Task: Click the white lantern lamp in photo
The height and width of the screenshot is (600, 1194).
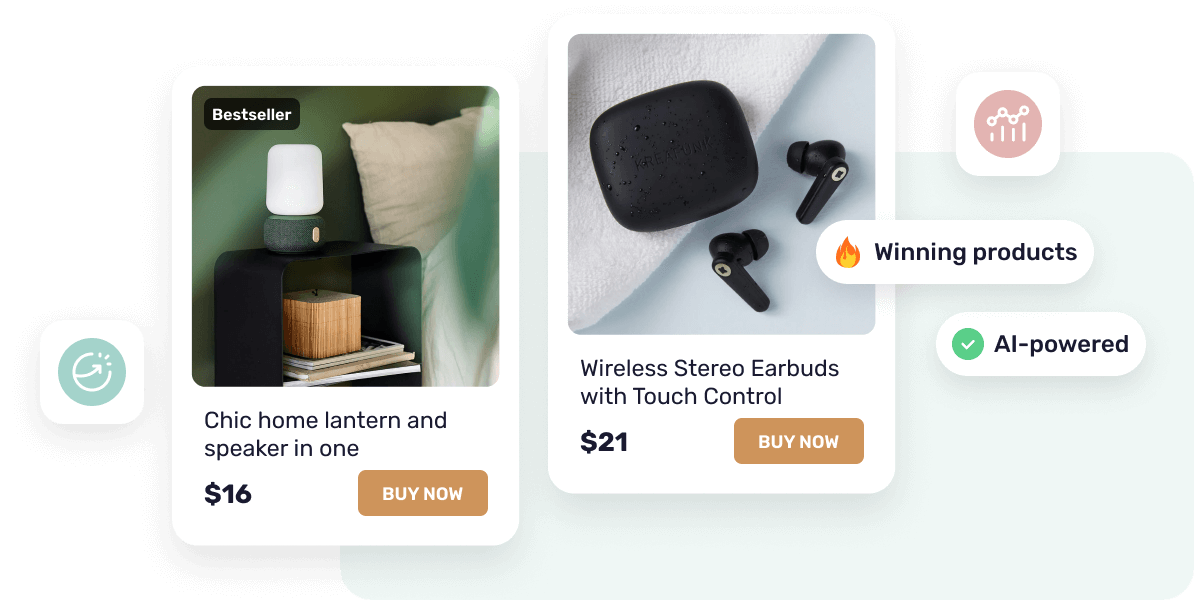Action: pyautogui.click(x=294, y=181)
